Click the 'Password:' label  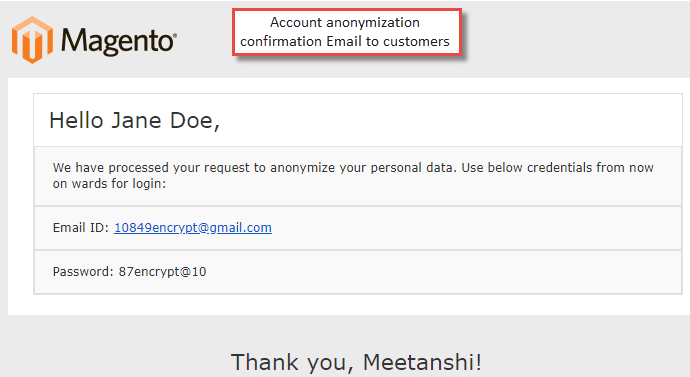(x=83, y=272)
